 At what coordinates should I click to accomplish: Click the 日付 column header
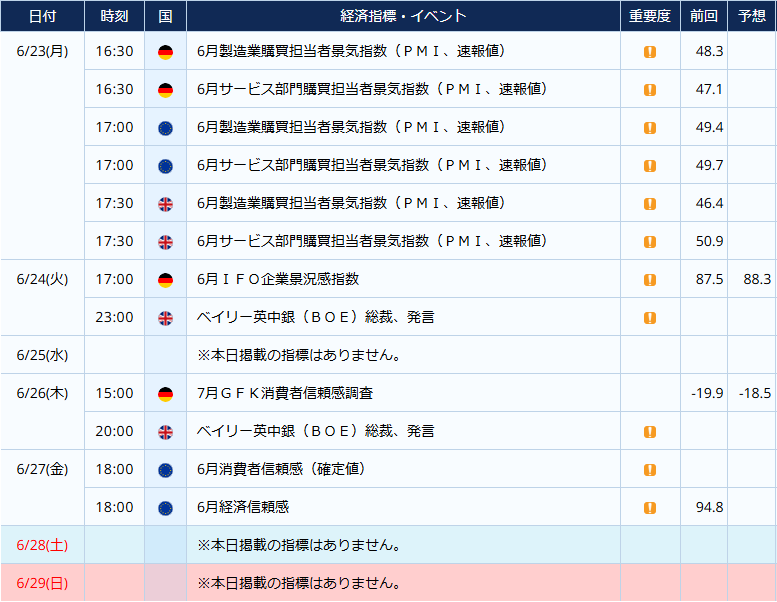click(x=42, y=16)
